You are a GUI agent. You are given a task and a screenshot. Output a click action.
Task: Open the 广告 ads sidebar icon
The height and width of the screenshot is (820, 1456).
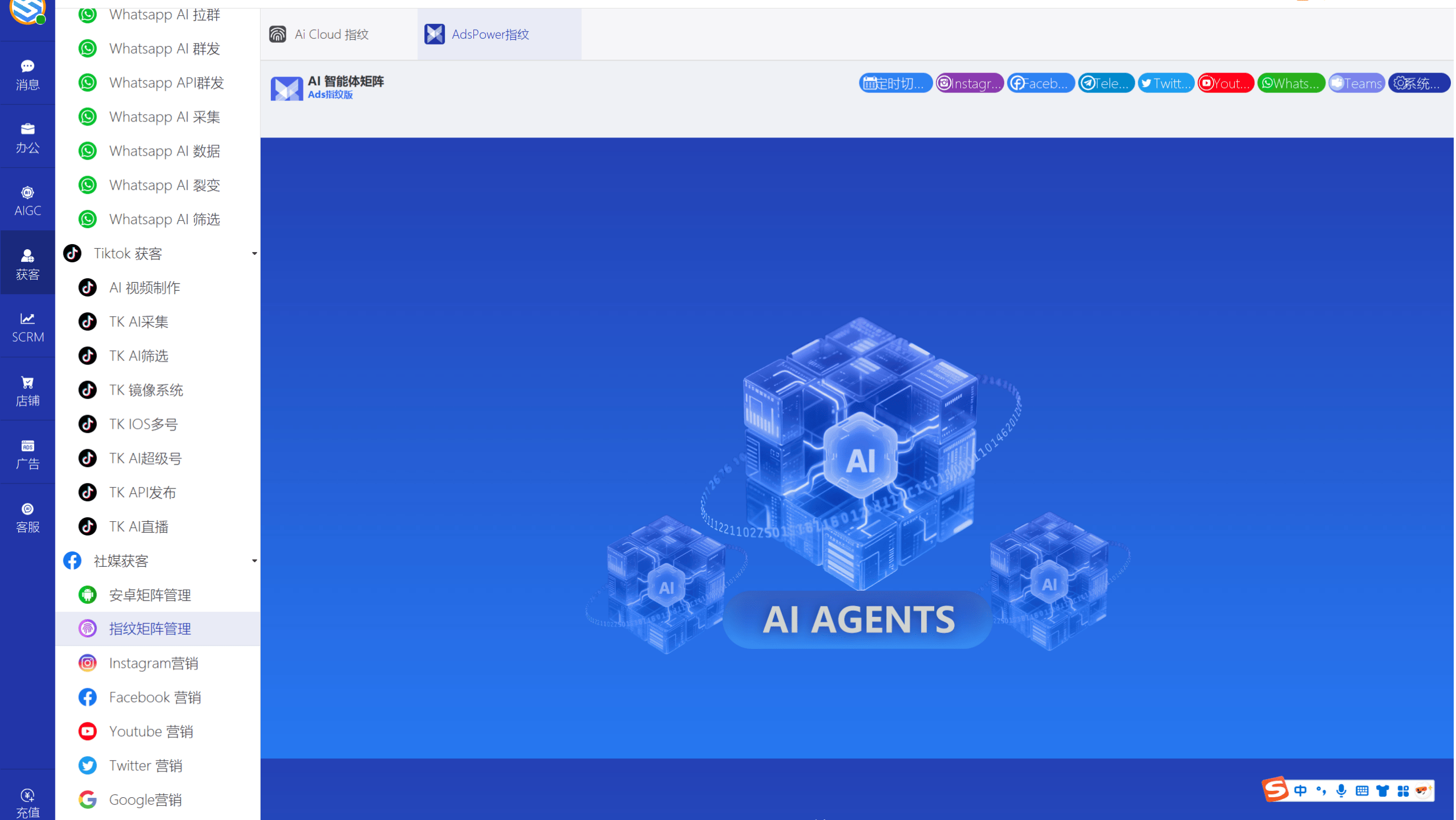tap(27, 454)
